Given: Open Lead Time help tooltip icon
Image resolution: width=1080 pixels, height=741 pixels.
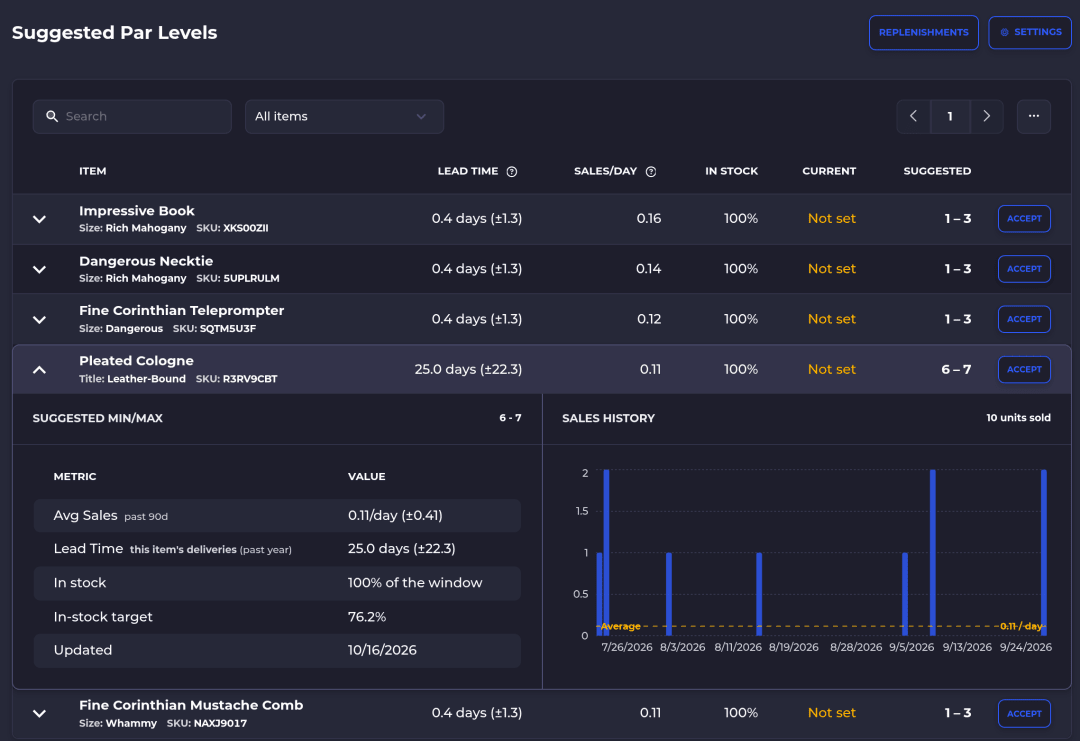Looking at the screenshot, I should [512, 171].
